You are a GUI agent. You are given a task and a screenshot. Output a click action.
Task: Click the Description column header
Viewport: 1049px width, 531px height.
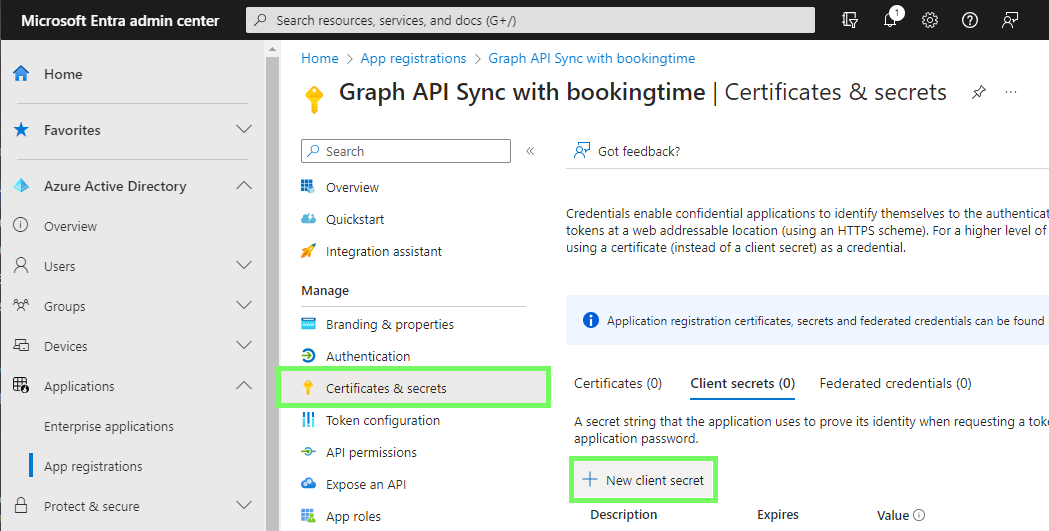(624, 514)
